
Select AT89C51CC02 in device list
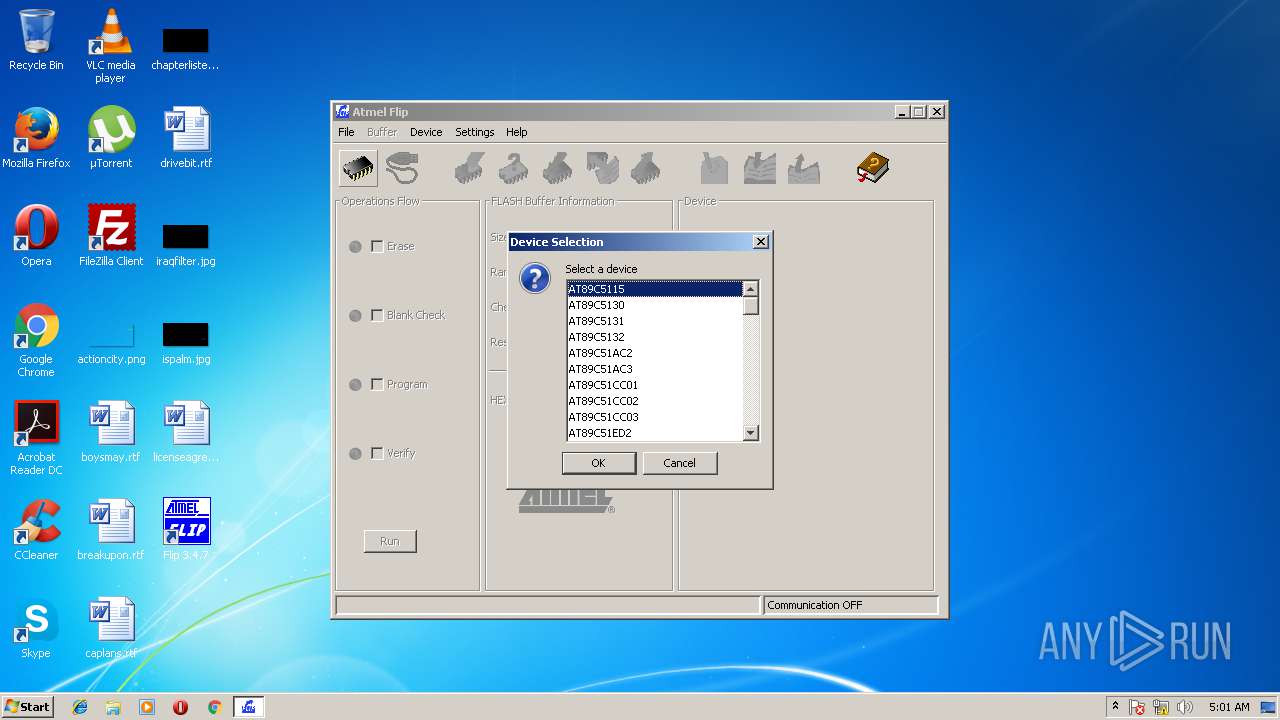coord(655,401)
